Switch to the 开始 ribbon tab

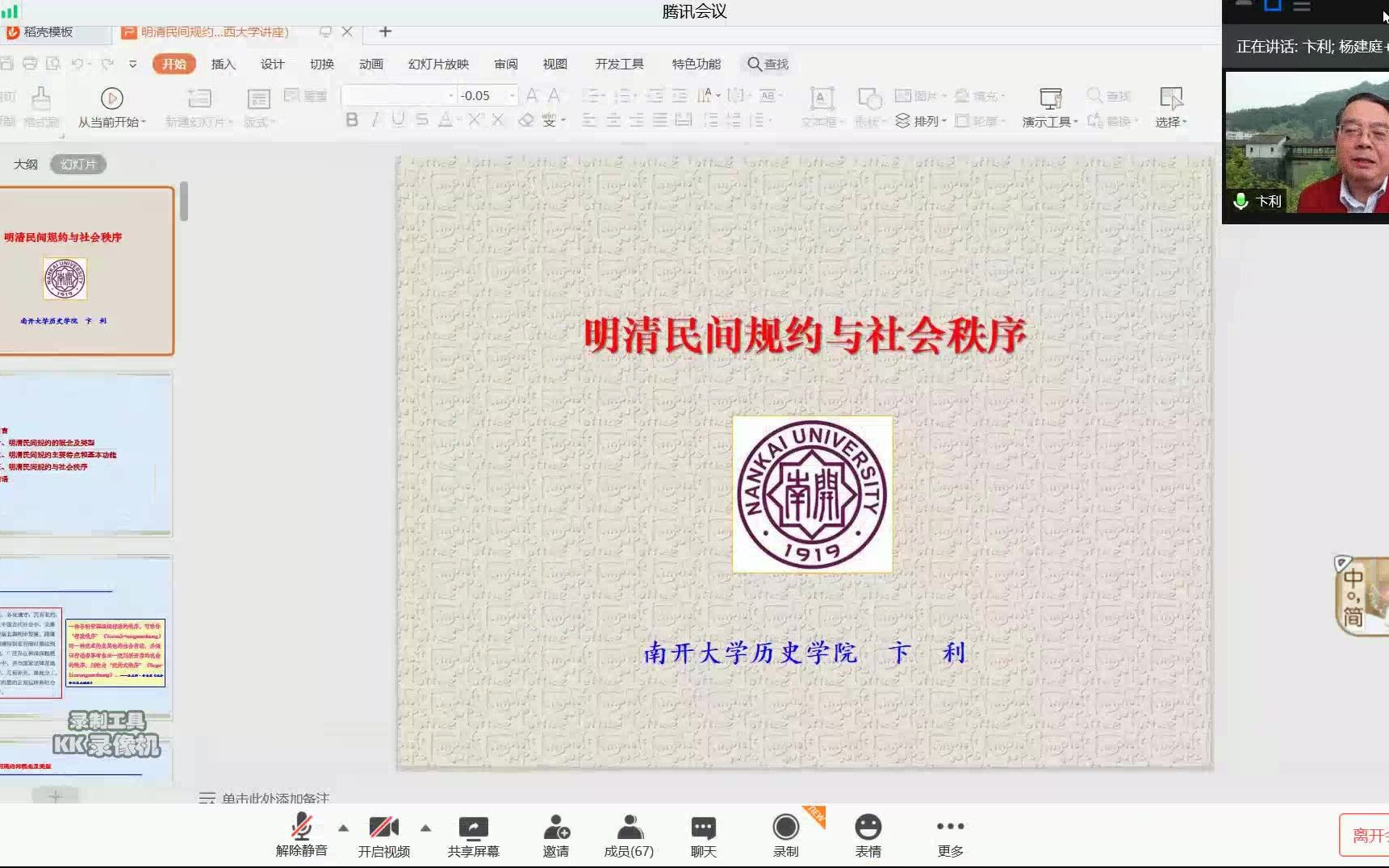pyautogui.click(x=174, y=64)
